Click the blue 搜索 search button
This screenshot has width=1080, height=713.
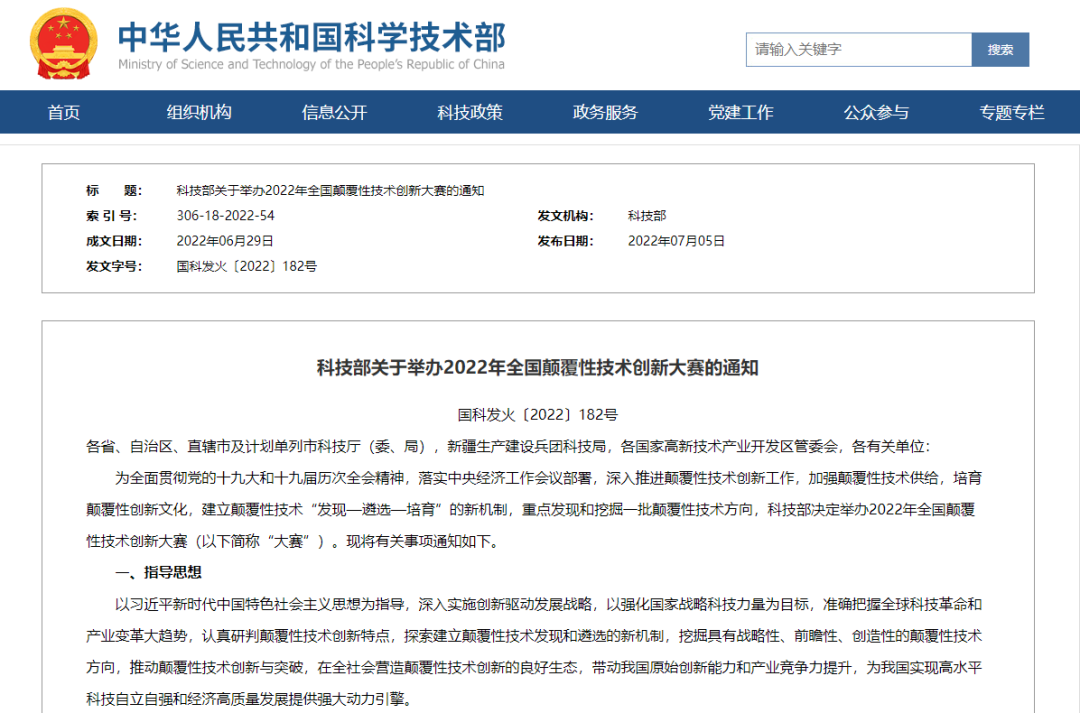pyautogui.click(x=998, y=49)
